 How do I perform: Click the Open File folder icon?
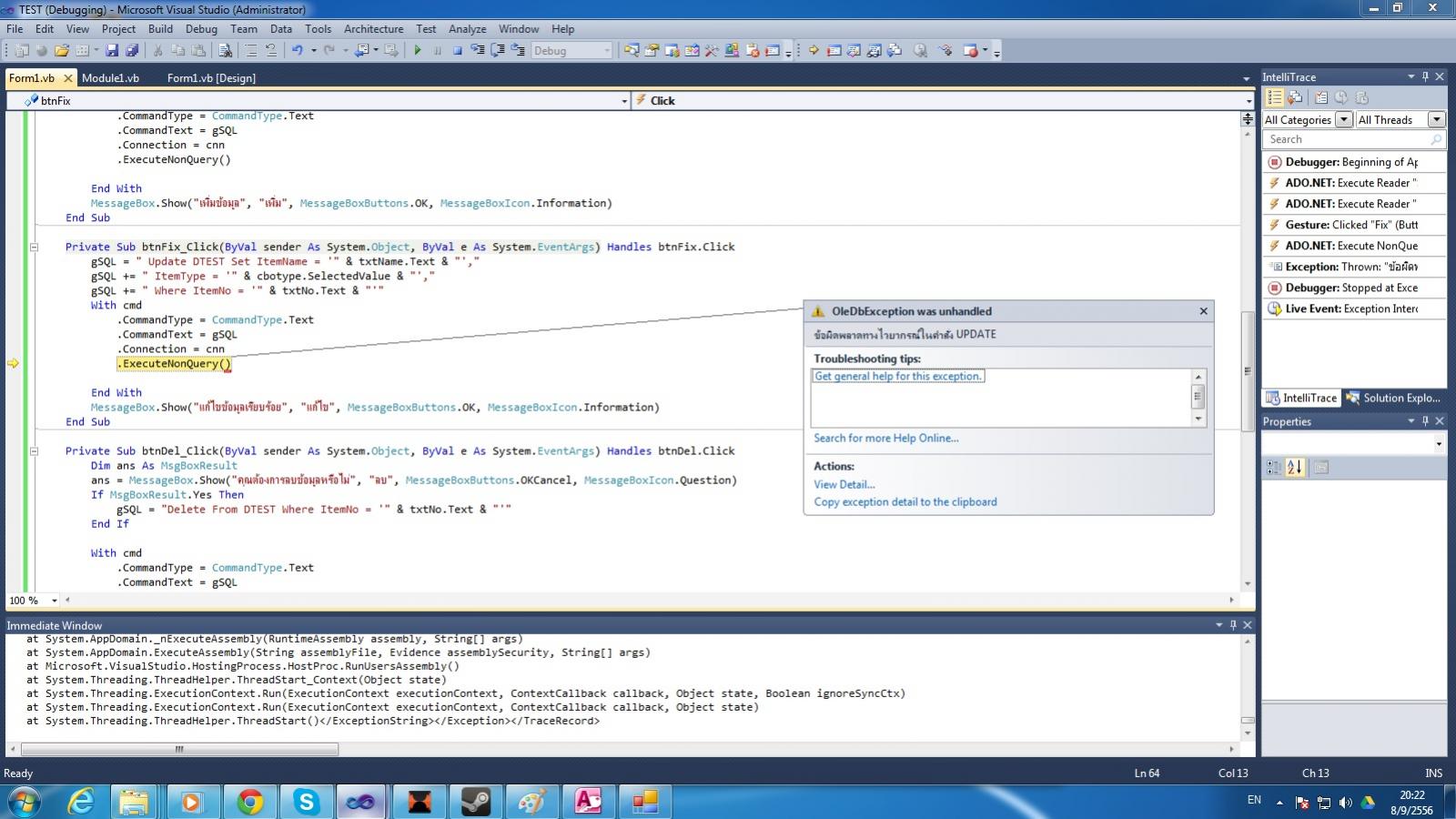tap(62, 51)
